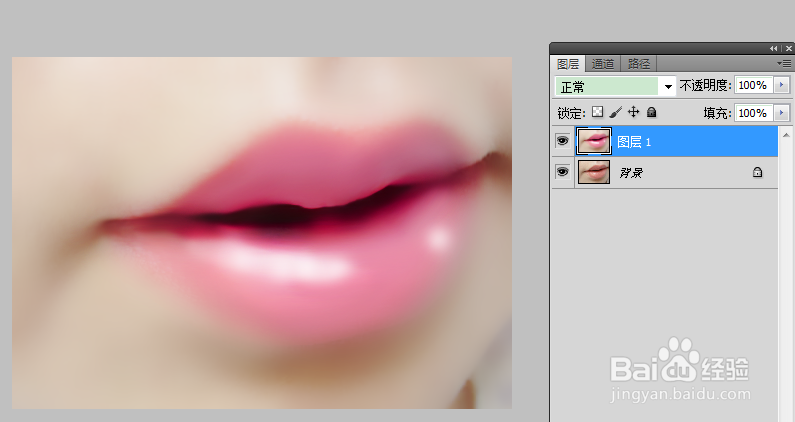
Task: Click the layers list scroll-up arrow
Action: tap(786, 135)
